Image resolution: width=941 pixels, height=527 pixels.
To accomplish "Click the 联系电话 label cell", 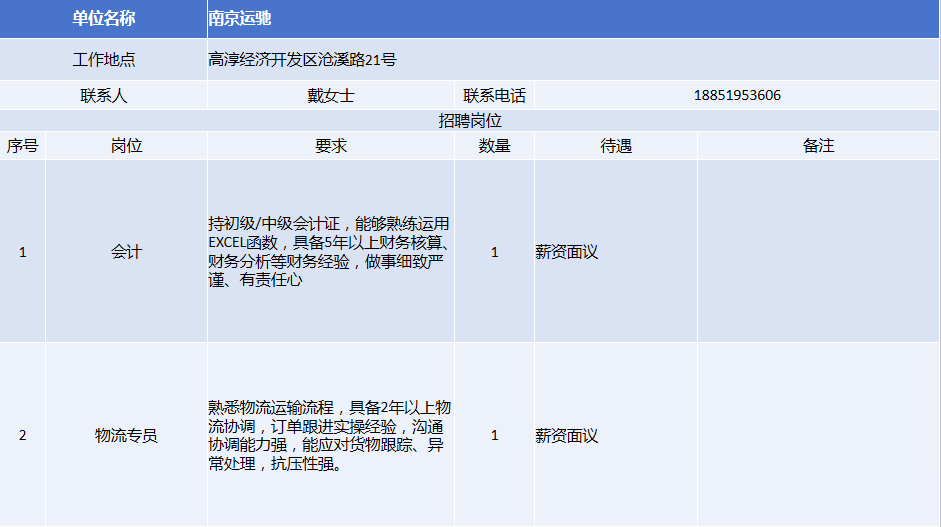I will pyautogui.click(x=494, y=96).
